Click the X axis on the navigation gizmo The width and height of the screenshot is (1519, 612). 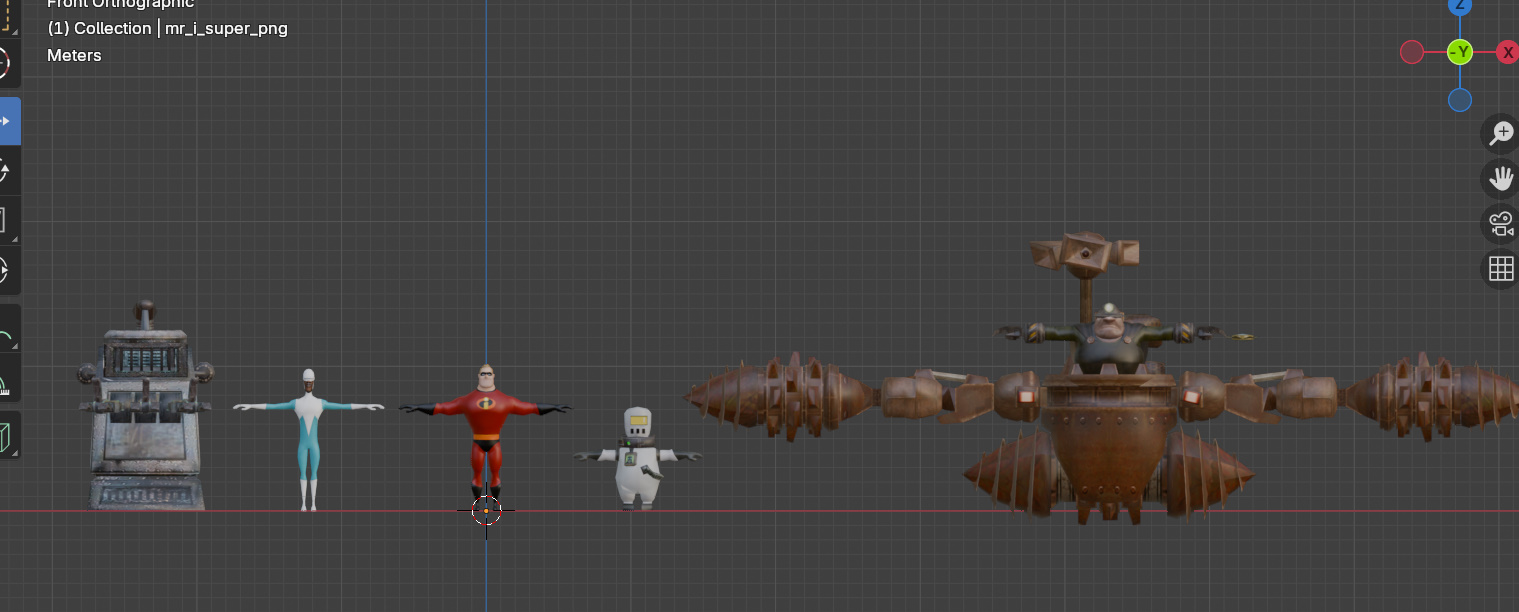[1507, 52]
